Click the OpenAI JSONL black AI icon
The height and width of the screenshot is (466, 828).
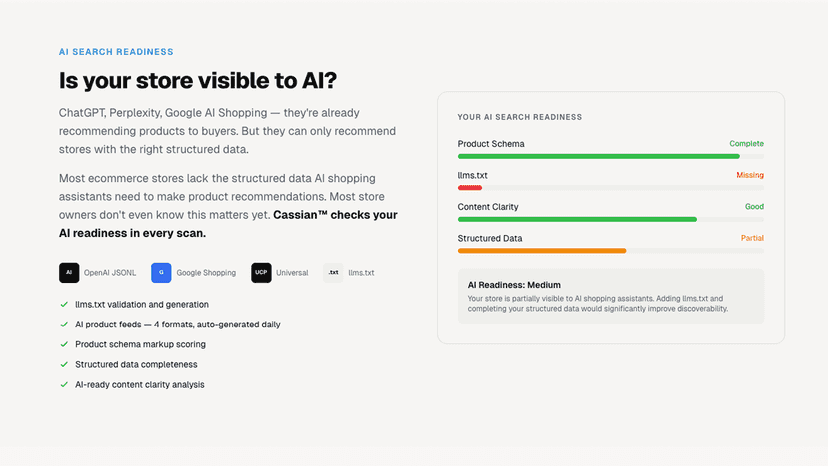69,273
